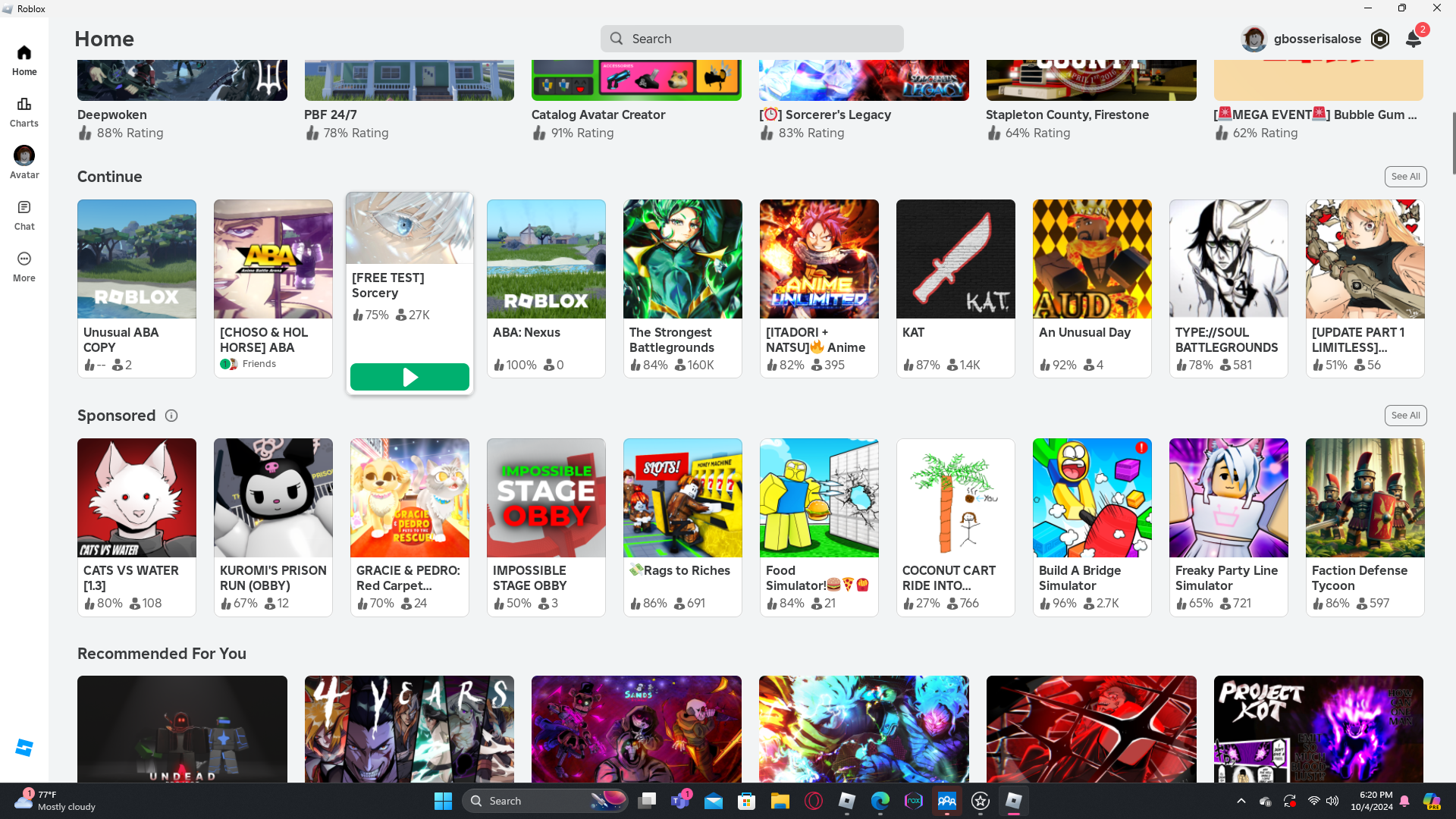Open An Unusual Day game
Image resolution: width=1456 pixels, height=819 pixels.
tap(1092, 288)
